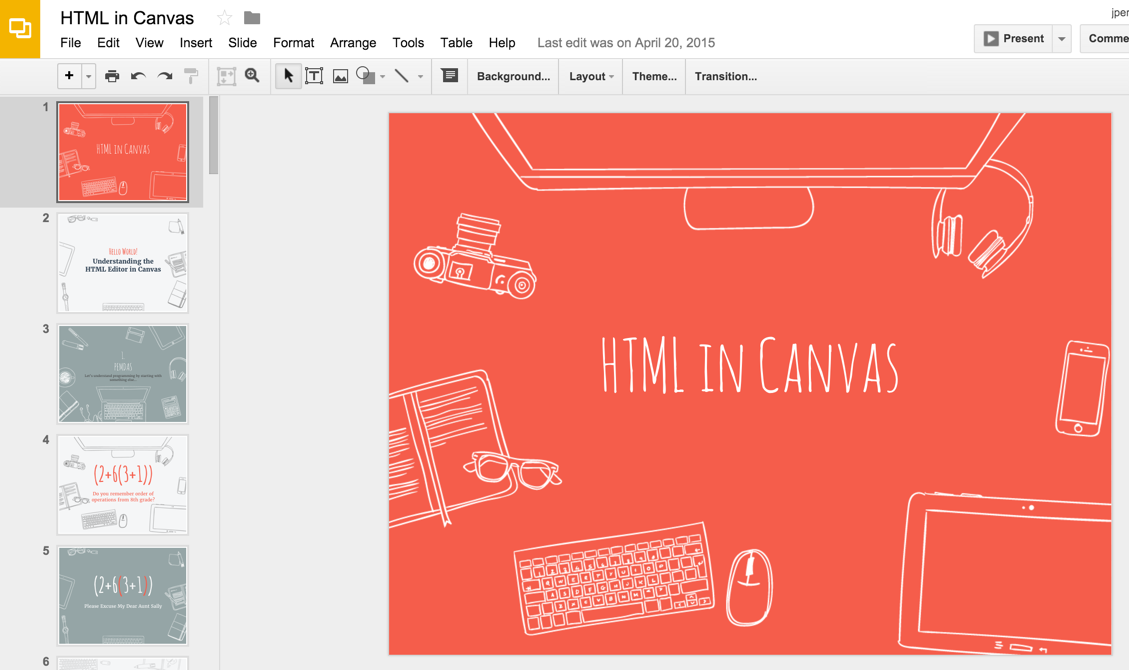Open the Arrange menu
Screen dimensions: 1129x670
353,42
